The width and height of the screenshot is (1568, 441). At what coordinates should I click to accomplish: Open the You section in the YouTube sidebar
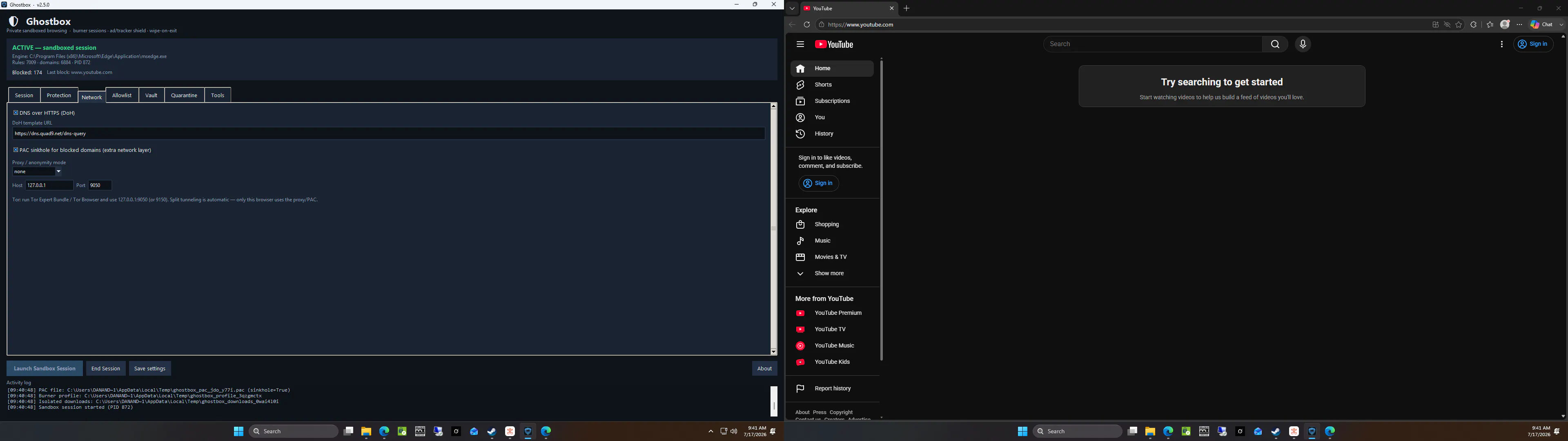831,118
